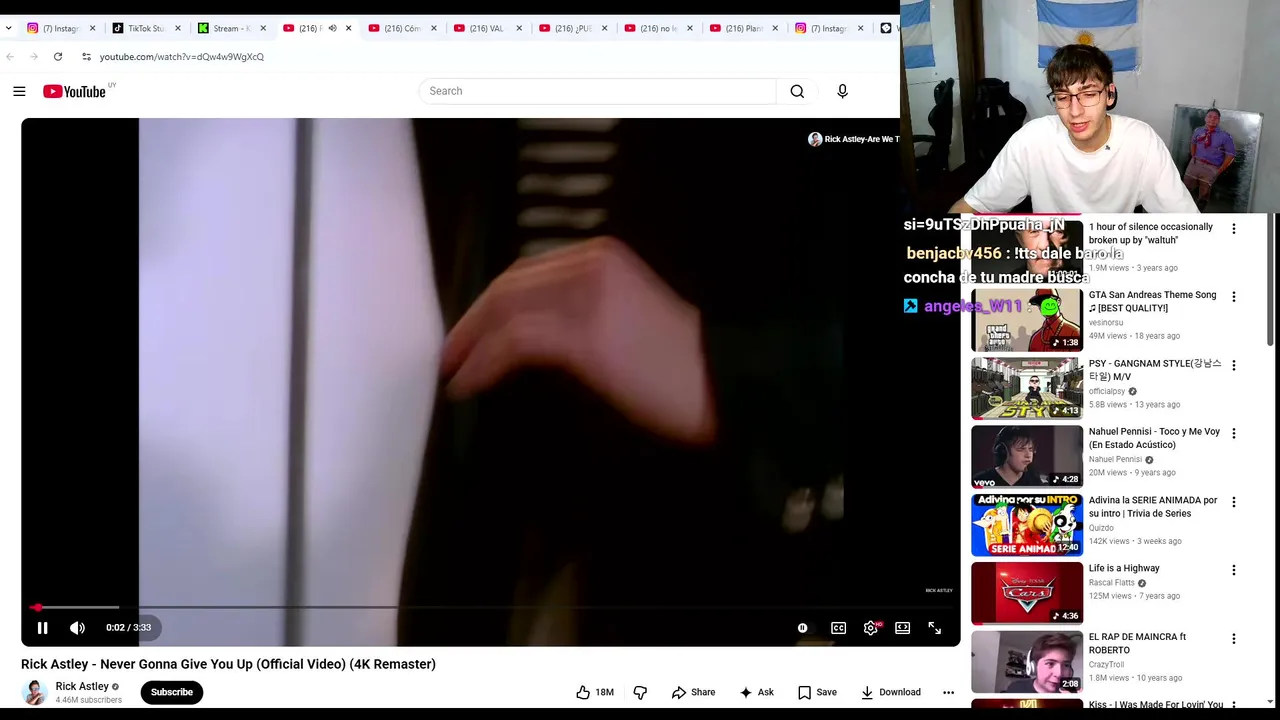Screen dimensions: 1280x720
Task: Toggle closed captions with the CC button
Action: (x=838, y=628)
